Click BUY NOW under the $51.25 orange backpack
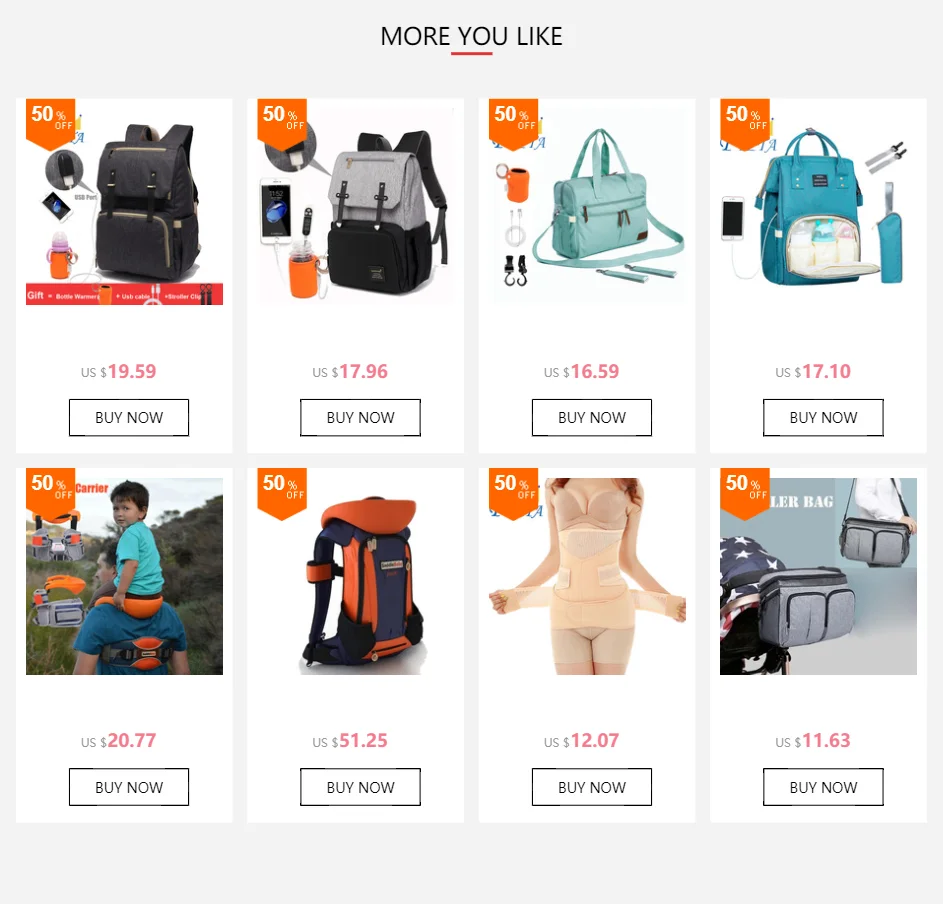This screenshot has width=943, height=904. 360,787
